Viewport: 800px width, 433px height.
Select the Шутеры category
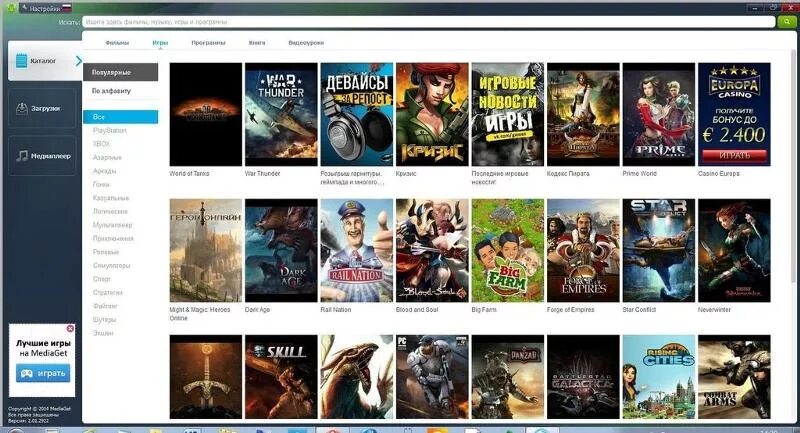tap(105, 319)
